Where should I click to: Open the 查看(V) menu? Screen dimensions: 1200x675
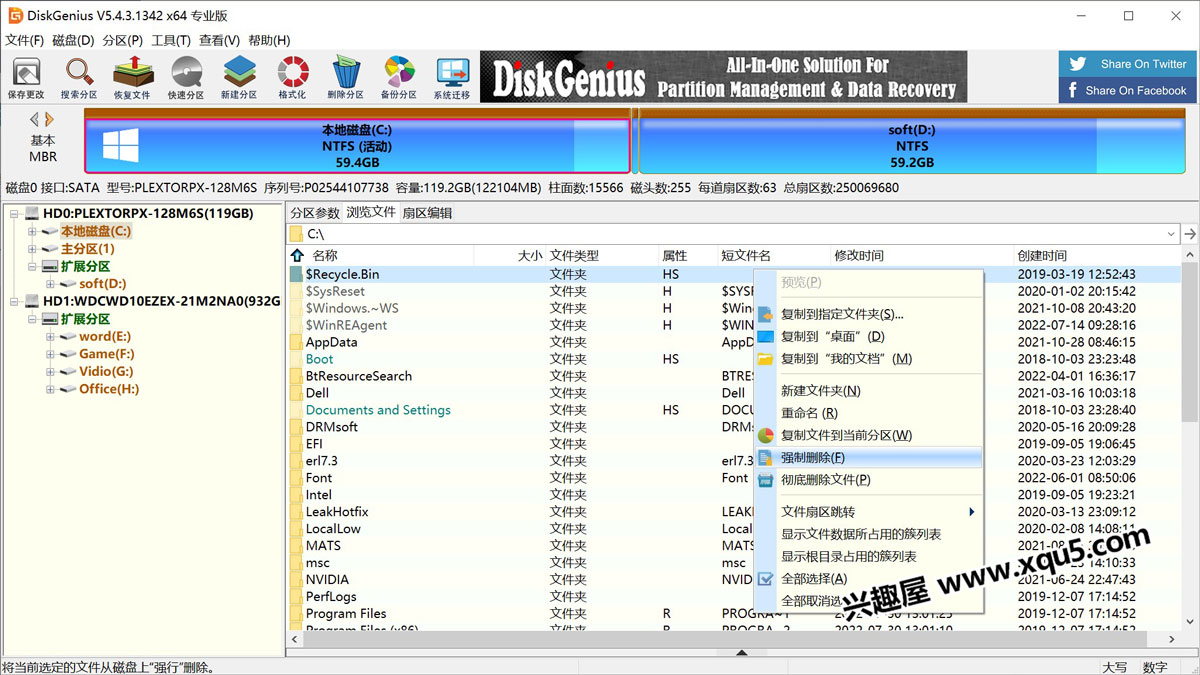(x=219, y=40)
